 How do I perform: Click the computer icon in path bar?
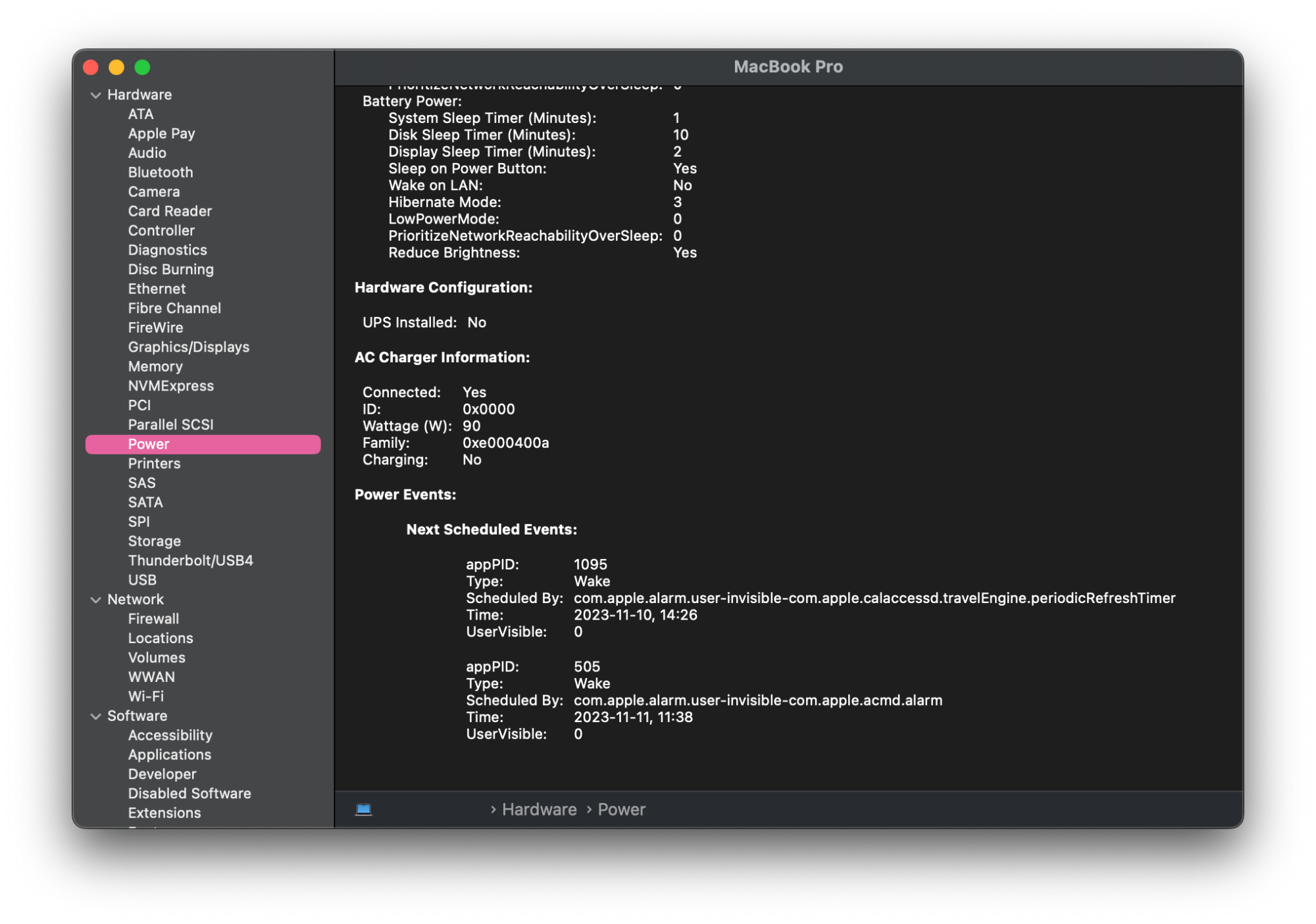pos(364,809)
